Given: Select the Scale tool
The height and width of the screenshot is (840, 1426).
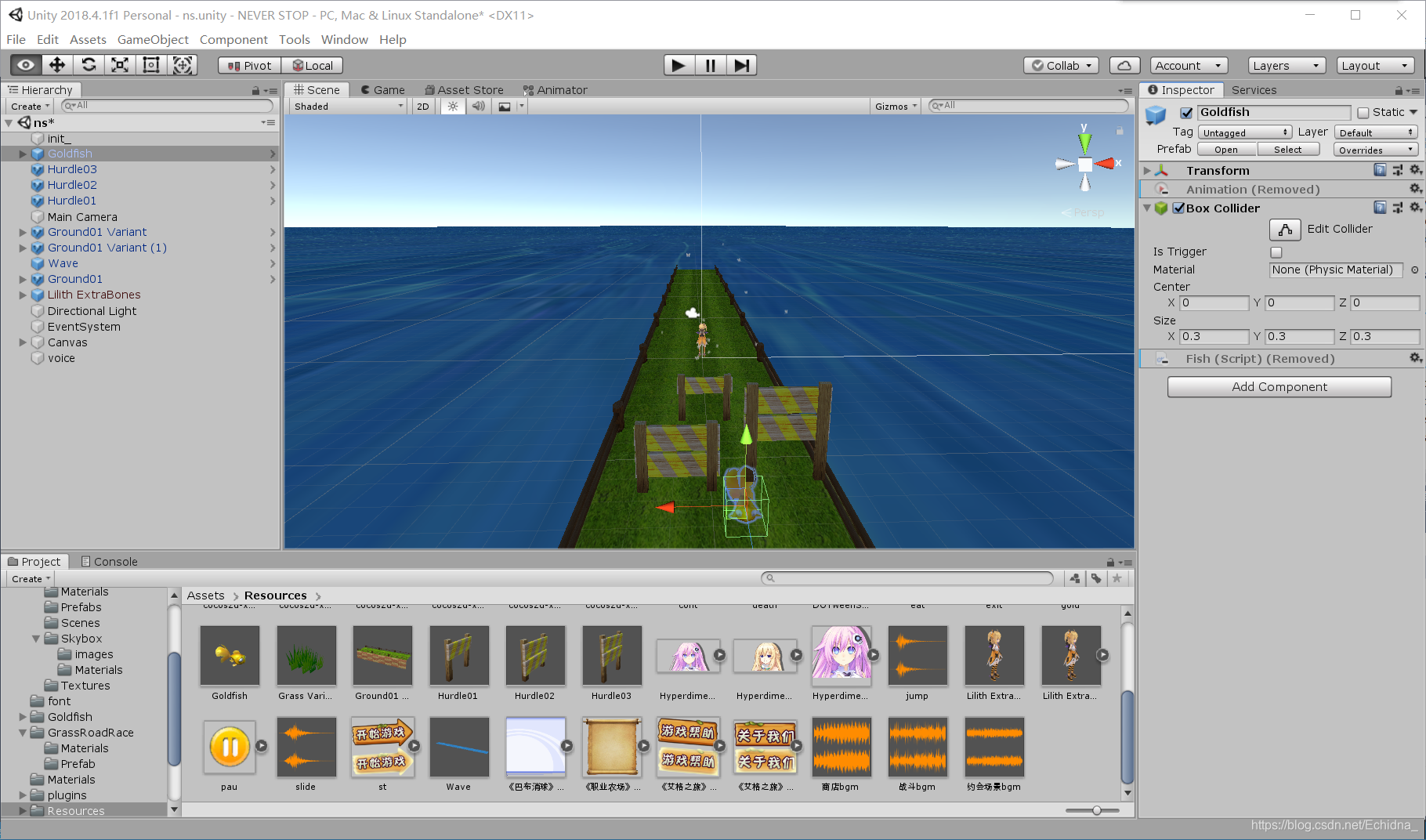Looking at the screenshot, I should click(120, 65).
